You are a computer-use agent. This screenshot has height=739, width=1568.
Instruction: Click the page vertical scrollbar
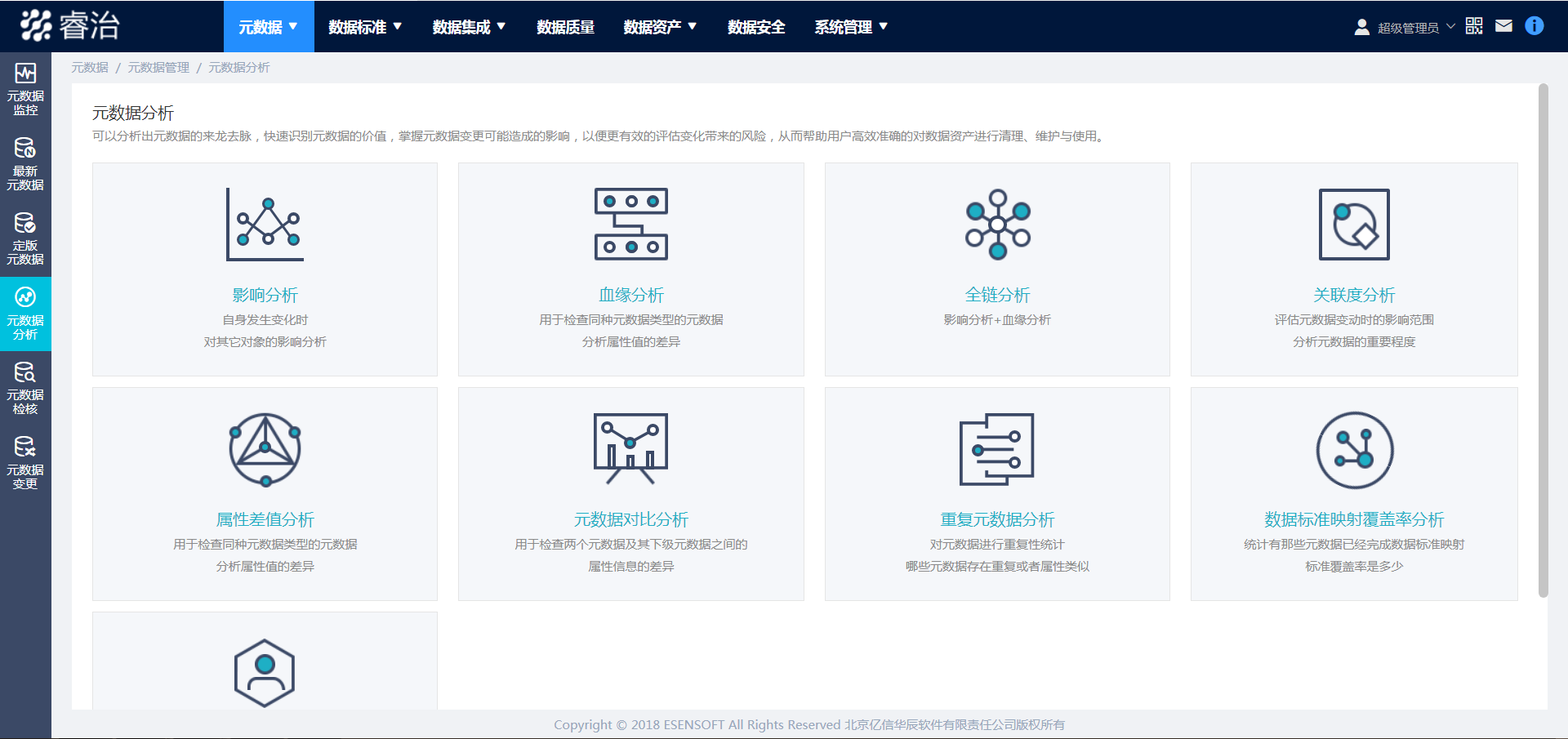click(x=1543, y=340)
